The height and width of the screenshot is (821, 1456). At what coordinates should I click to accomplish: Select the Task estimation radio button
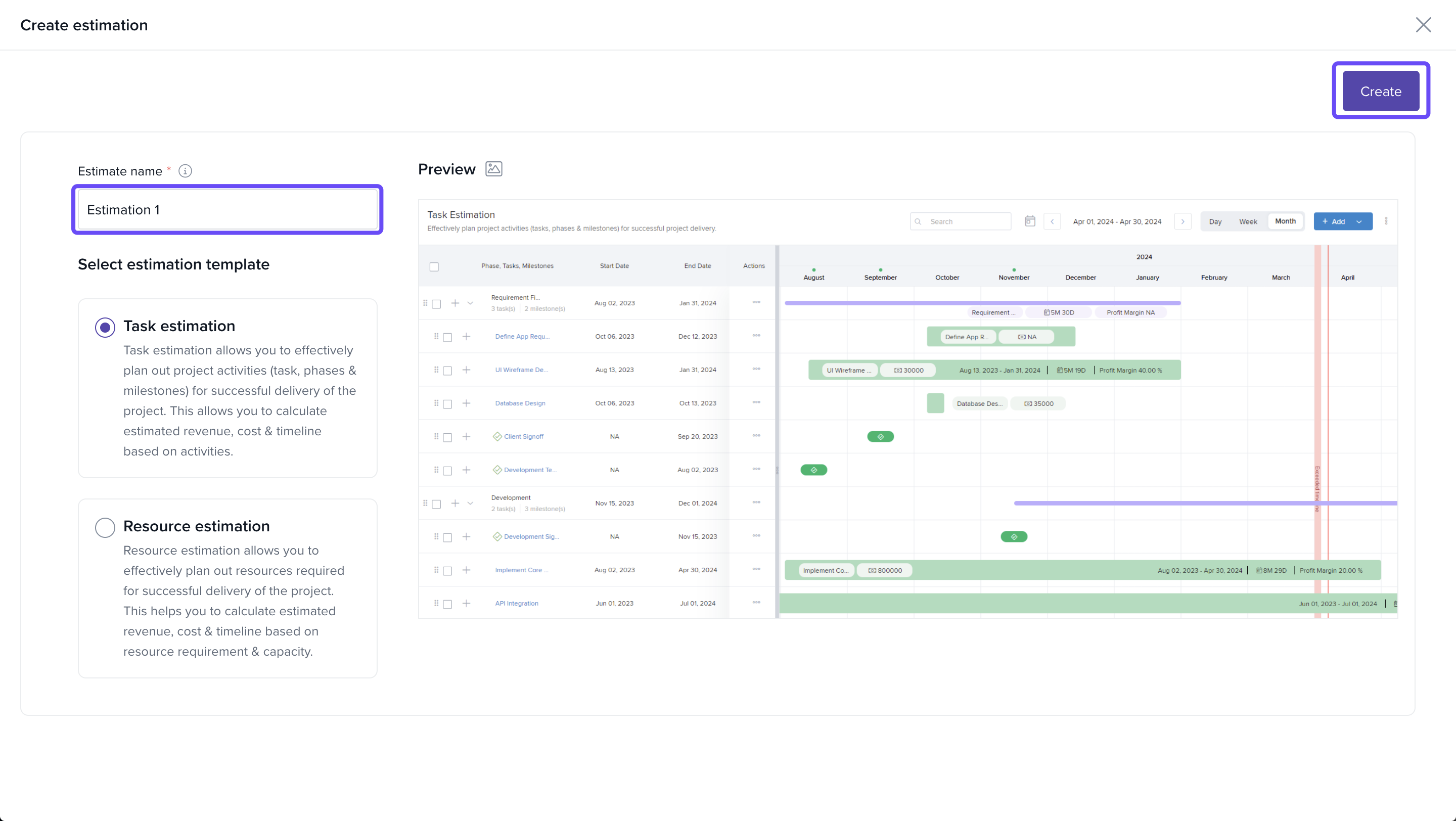[x=105, y=327]
